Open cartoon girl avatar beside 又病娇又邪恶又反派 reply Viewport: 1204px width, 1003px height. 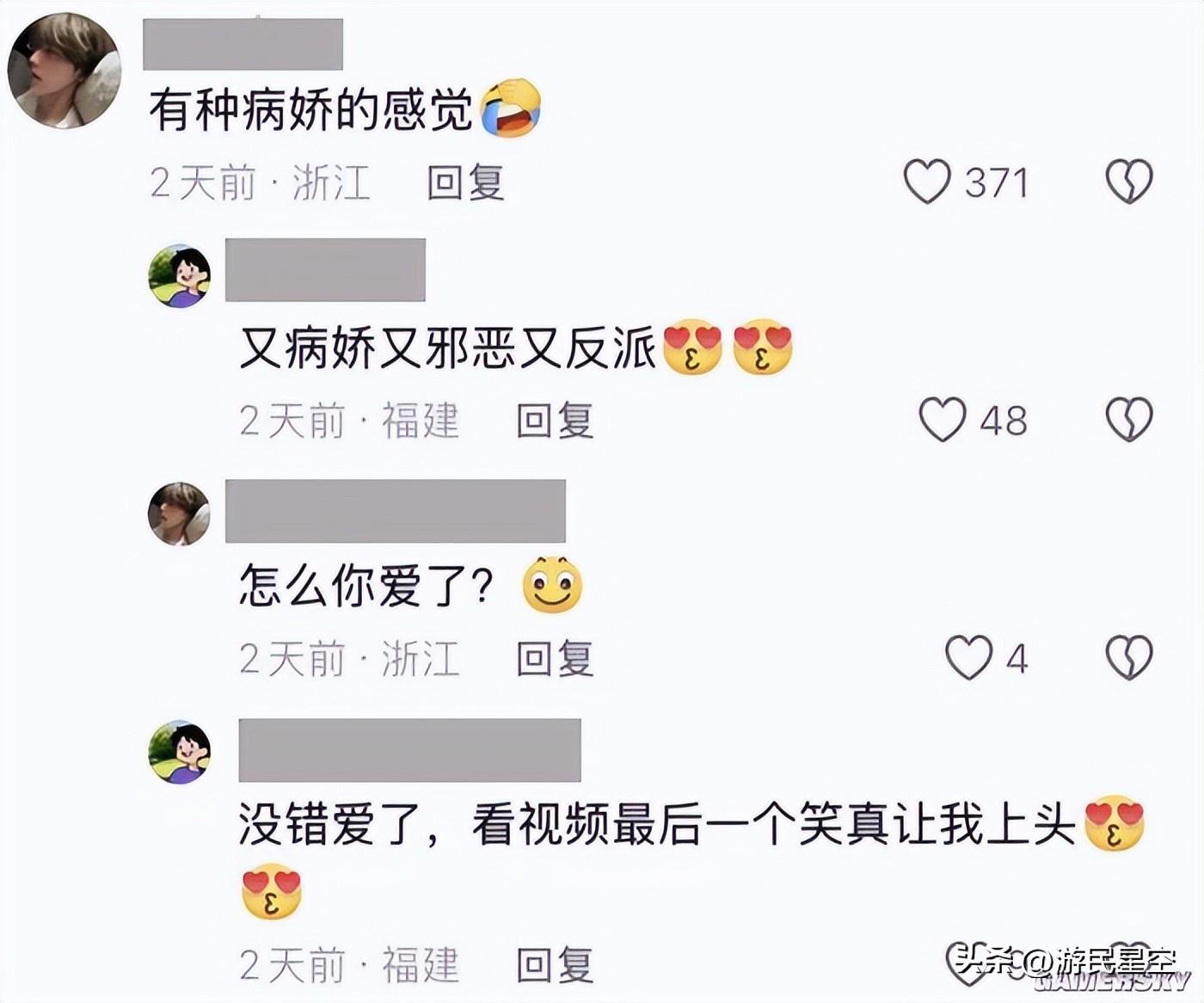click(x=179, y=276)
